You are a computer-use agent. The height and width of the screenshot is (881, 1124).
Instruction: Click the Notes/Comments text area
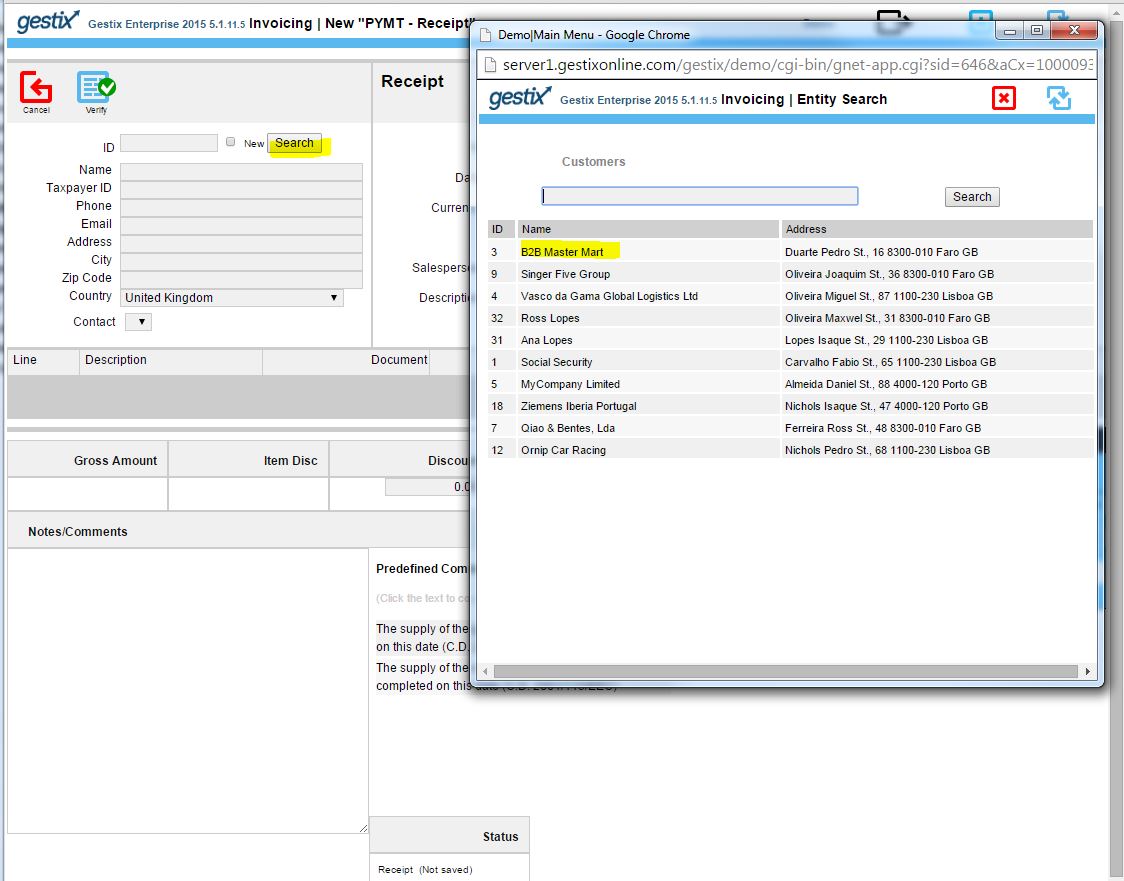188,691
